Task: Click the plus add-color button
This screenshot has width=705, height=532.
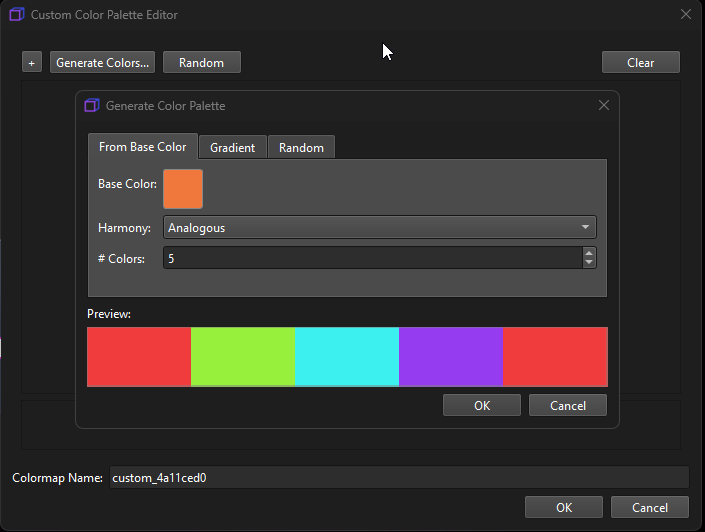Action: point(31,62)
